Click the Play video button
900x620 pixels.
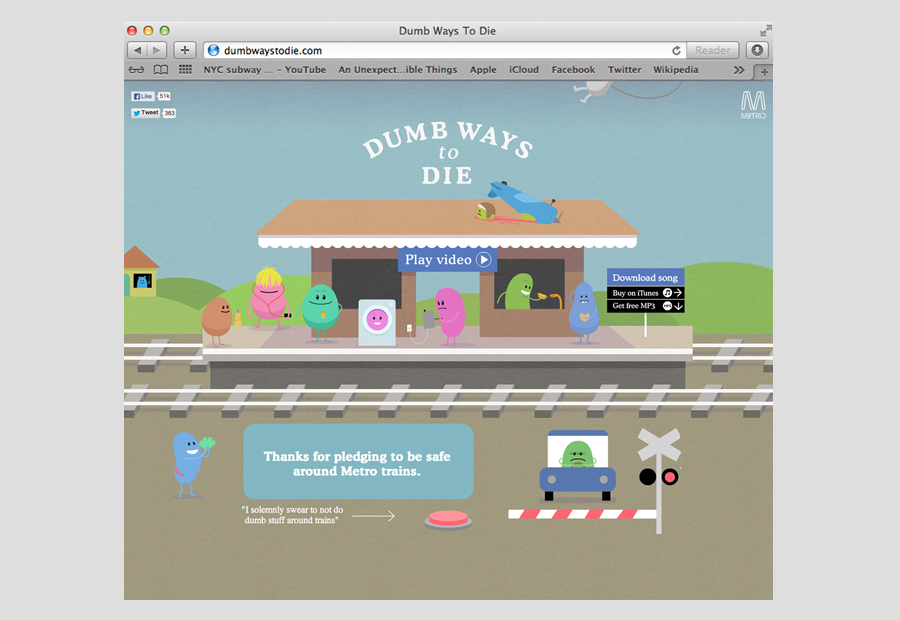(x=448, y=259)
